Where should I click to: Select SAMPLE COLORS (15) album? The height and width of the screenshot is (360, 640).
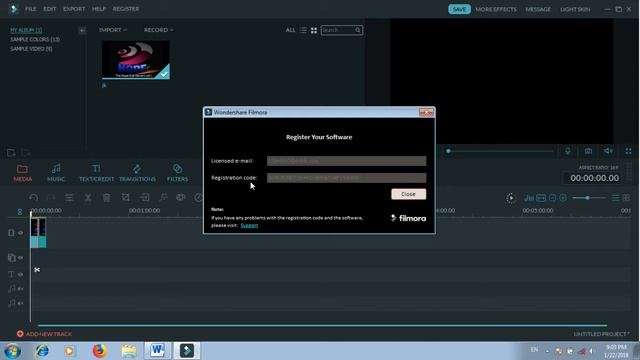click(x=35, y=39)
